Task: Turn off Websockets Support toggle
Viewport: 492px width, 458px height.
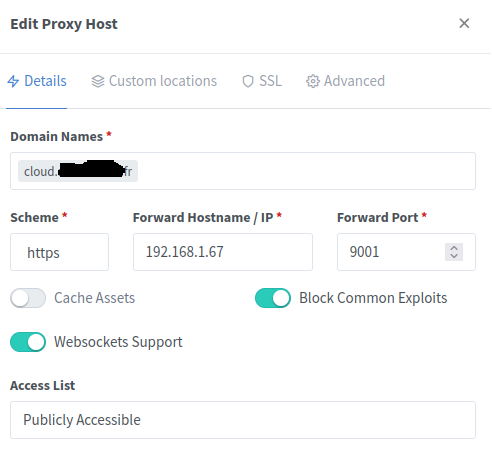Action: coord(28,342)
